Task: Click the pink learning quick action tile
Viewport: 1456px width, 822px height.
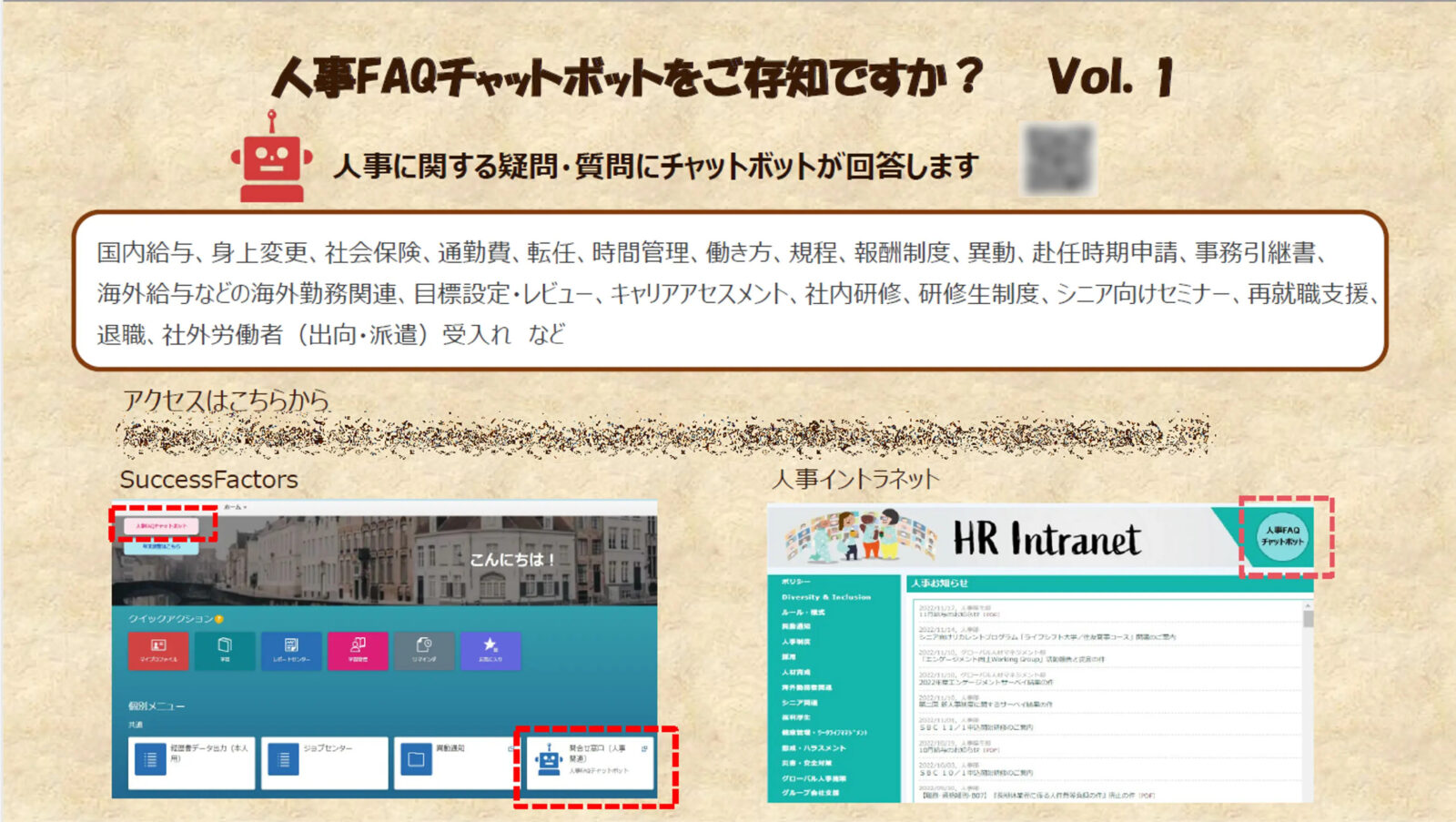Action: pos(358,650)
